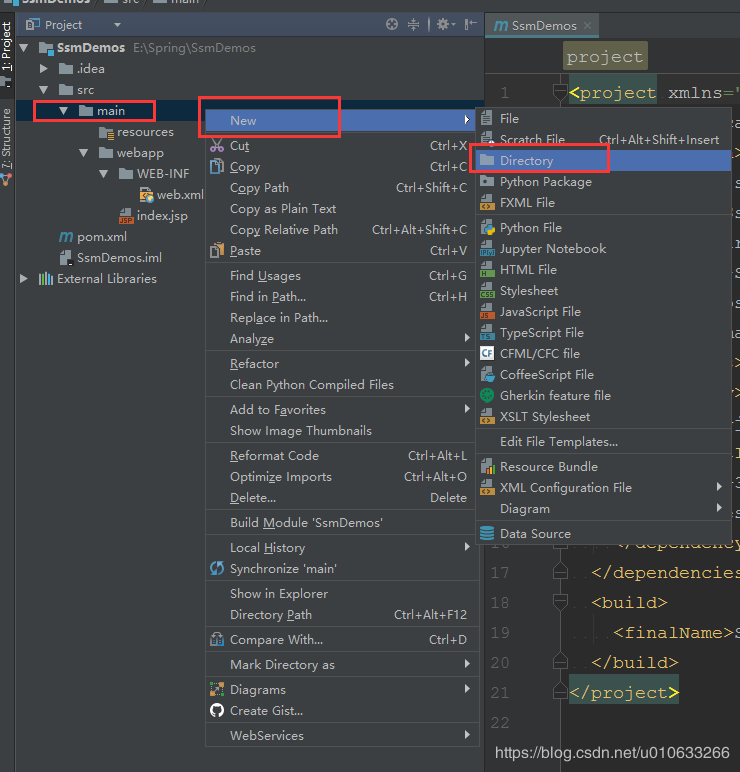The width and height of the screenshot is (740, 772).
Task: Click the Gherkin feature file icon
Action: (487, 395)
